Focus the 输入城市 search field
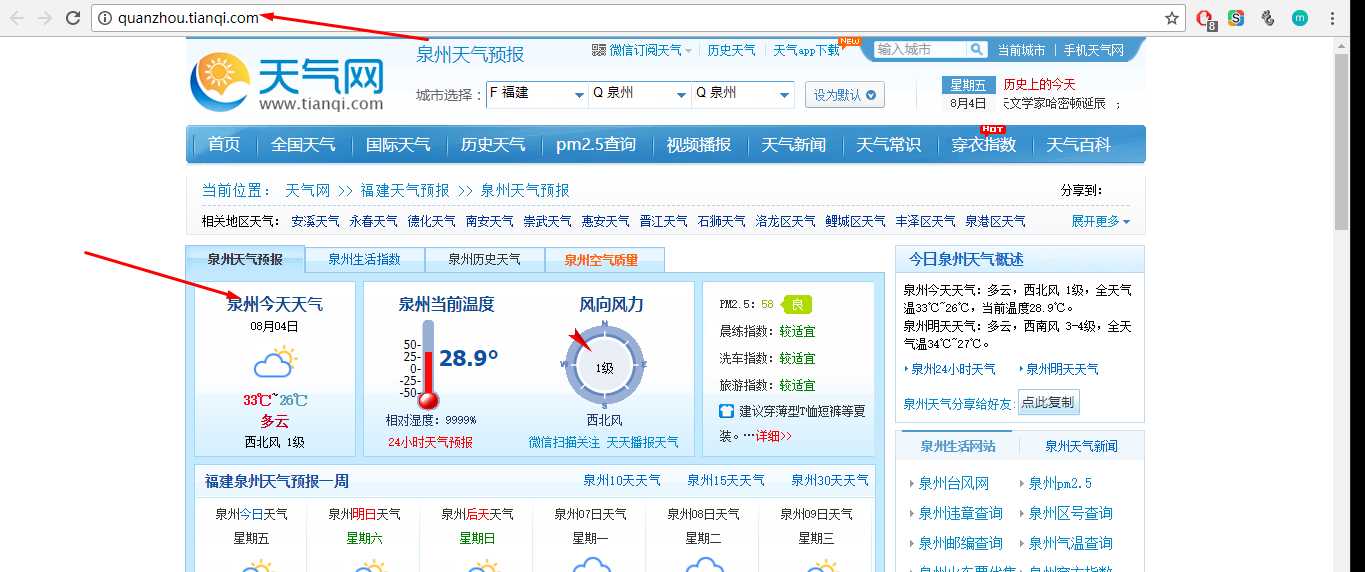 point(920,49)
